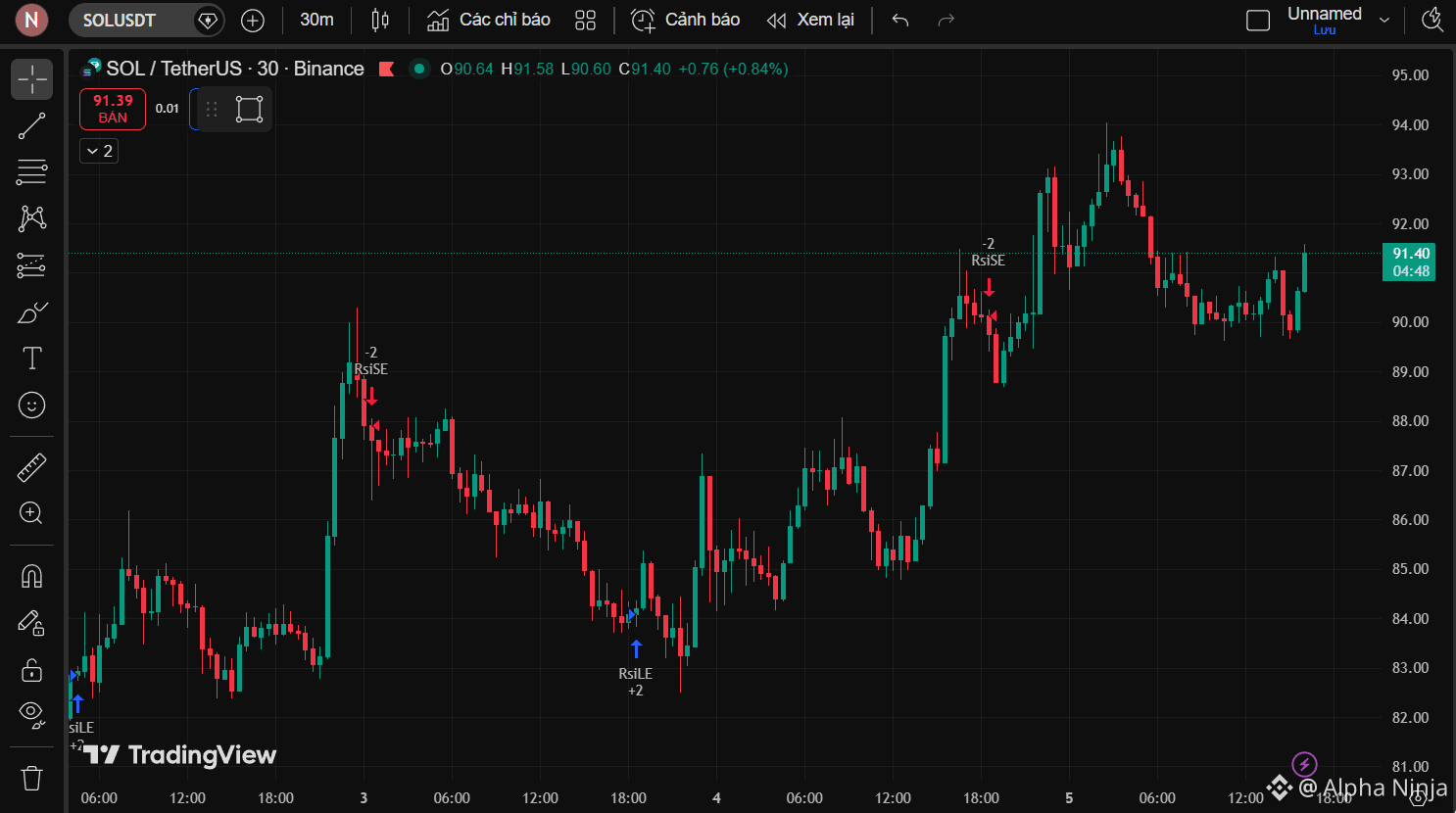Edit the 0.01 order quantity
Viewport: 1456px width, 813px height.
(168, 109)
